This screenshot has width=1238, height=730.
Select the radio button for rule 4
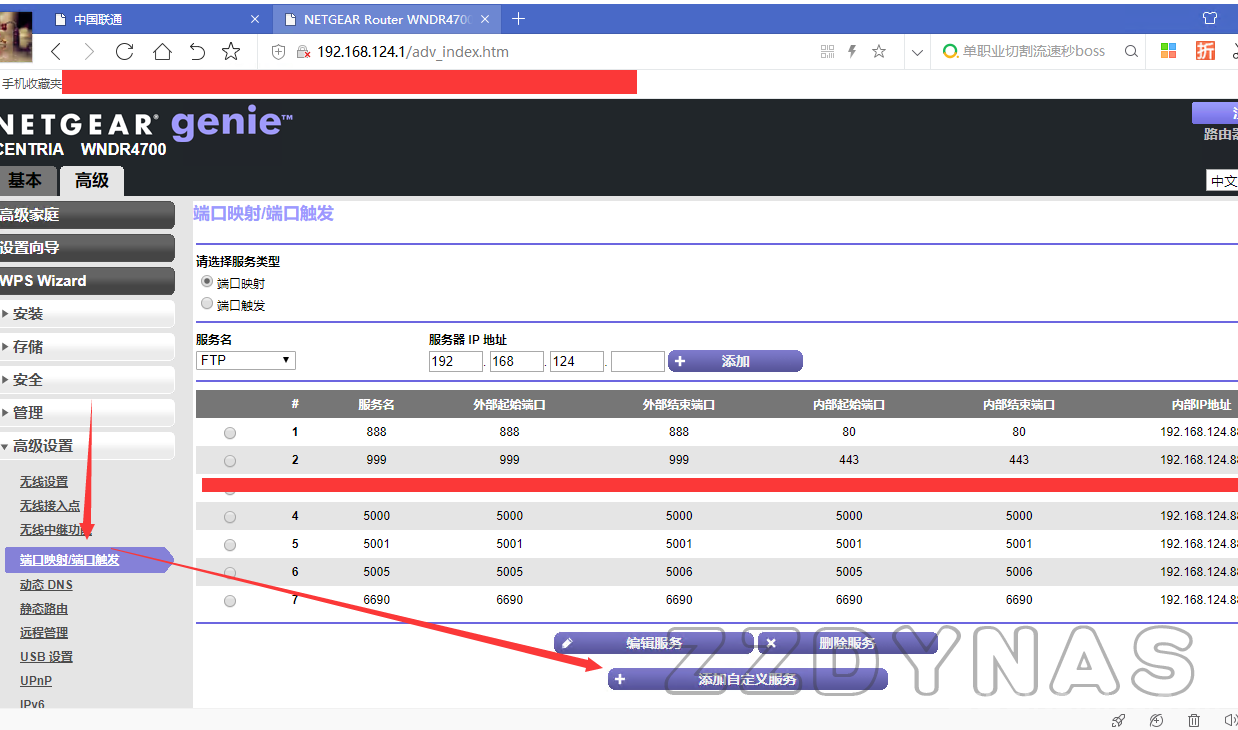[230, 517]
